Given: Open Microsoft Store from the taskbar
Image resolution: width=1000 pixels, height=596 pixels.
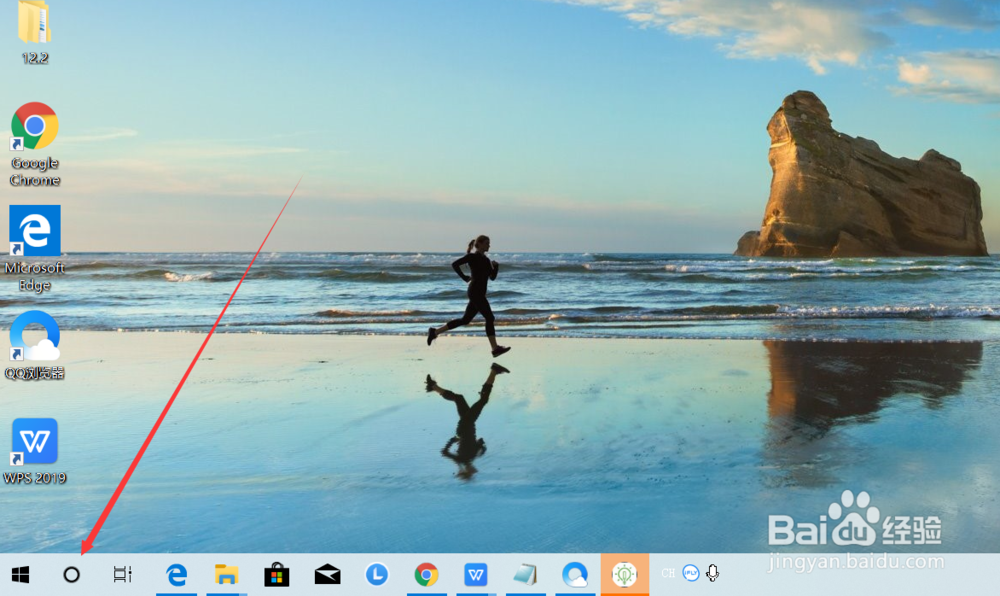Looking at the screenshot, I should point(277,575).
